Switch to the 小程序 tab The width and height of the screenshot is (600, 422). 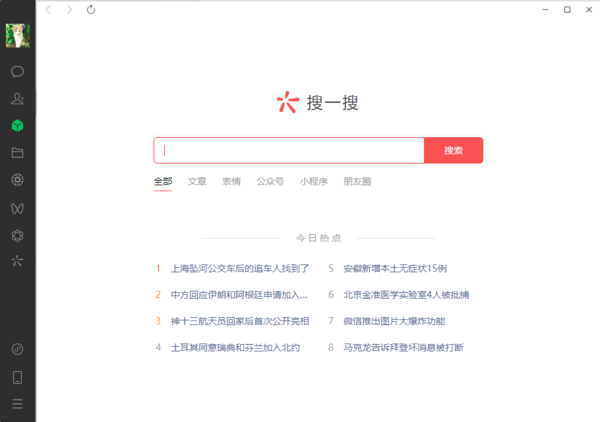314,181
